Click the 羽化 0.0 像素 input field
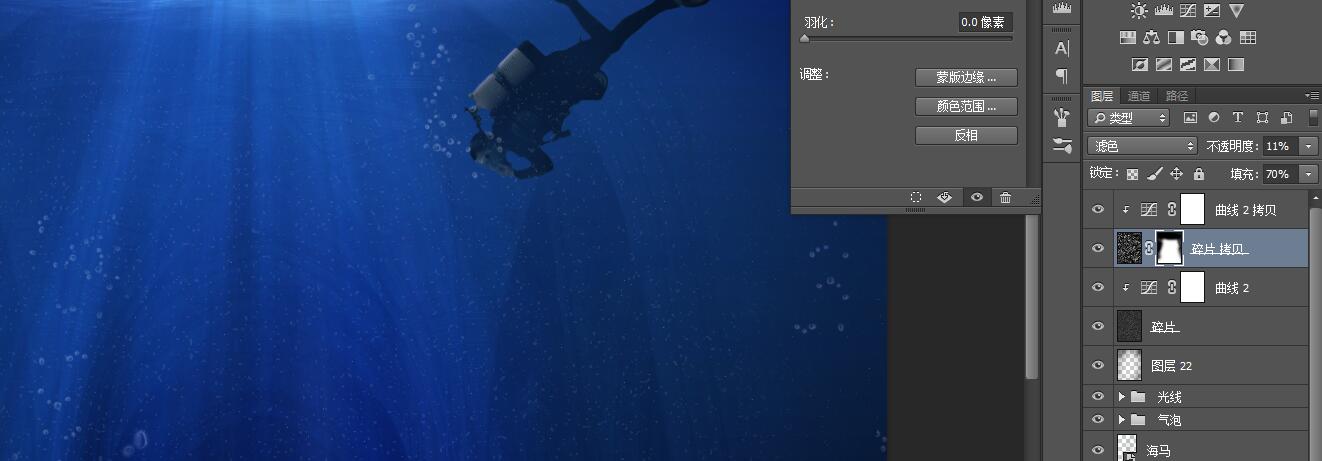Viewport: 1322px width, 461px height. (x=985, y=22)
